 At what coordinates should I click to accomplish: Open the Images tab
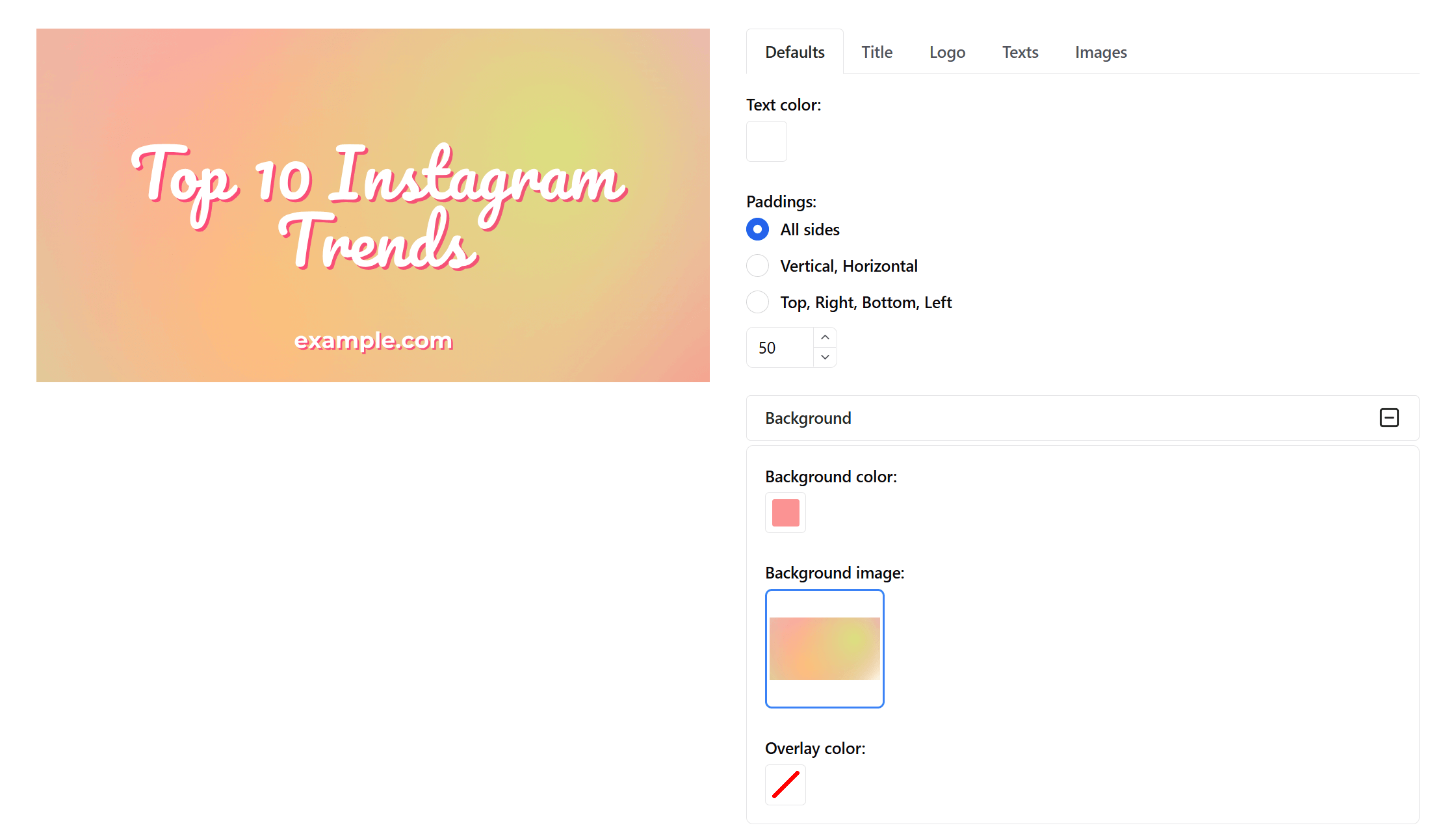click(1100, 52)
